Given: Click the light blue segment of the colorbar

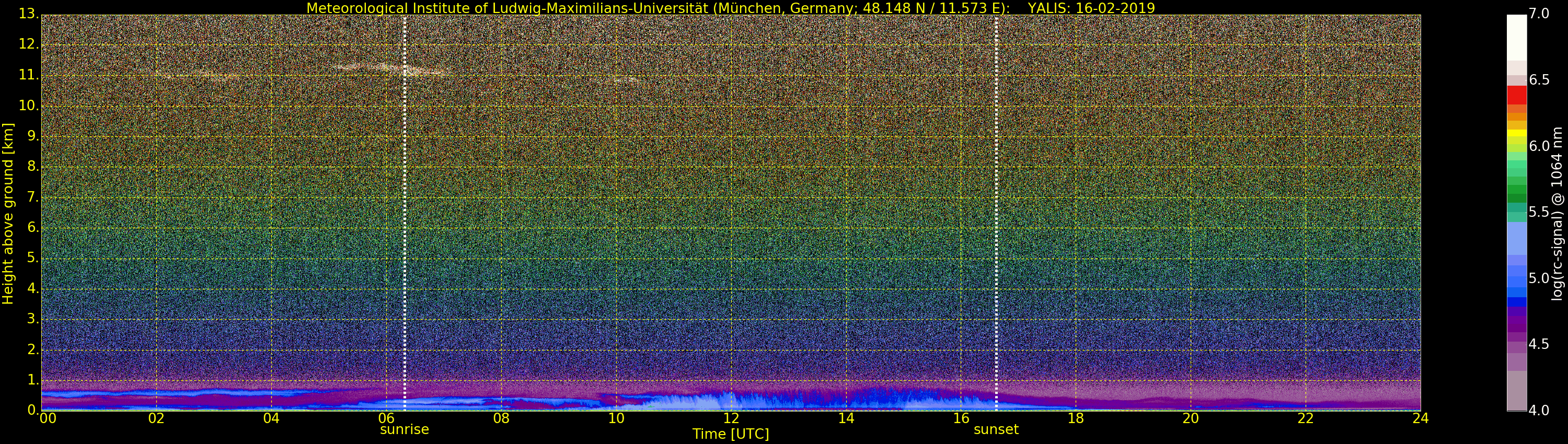Looking at the screenshot, I should tap(1516, 238).
